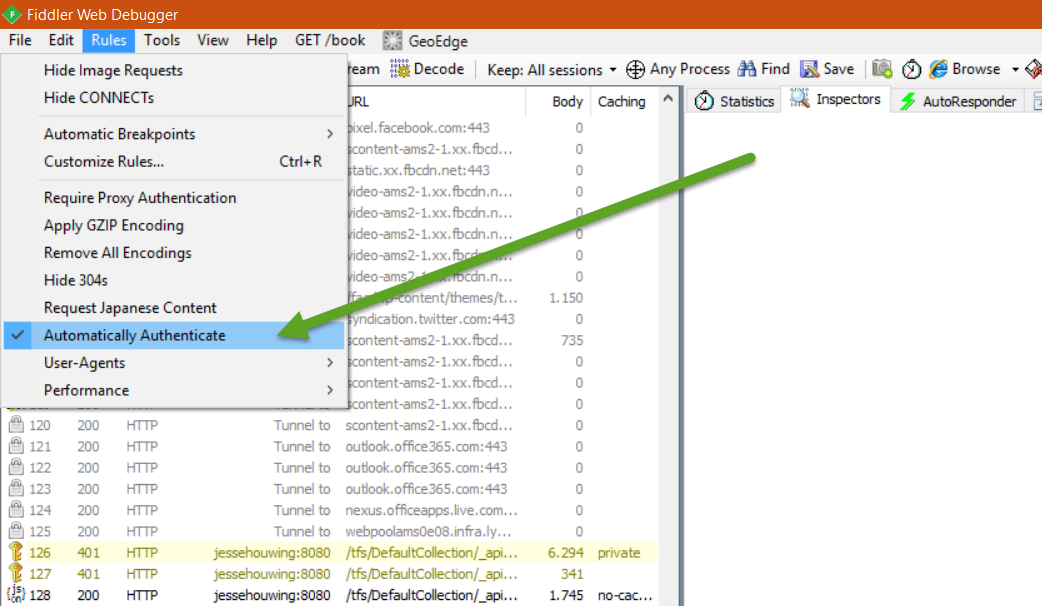Switch to Statistics tab
This screenshot has width=1042, height=606.
(735, 101)
